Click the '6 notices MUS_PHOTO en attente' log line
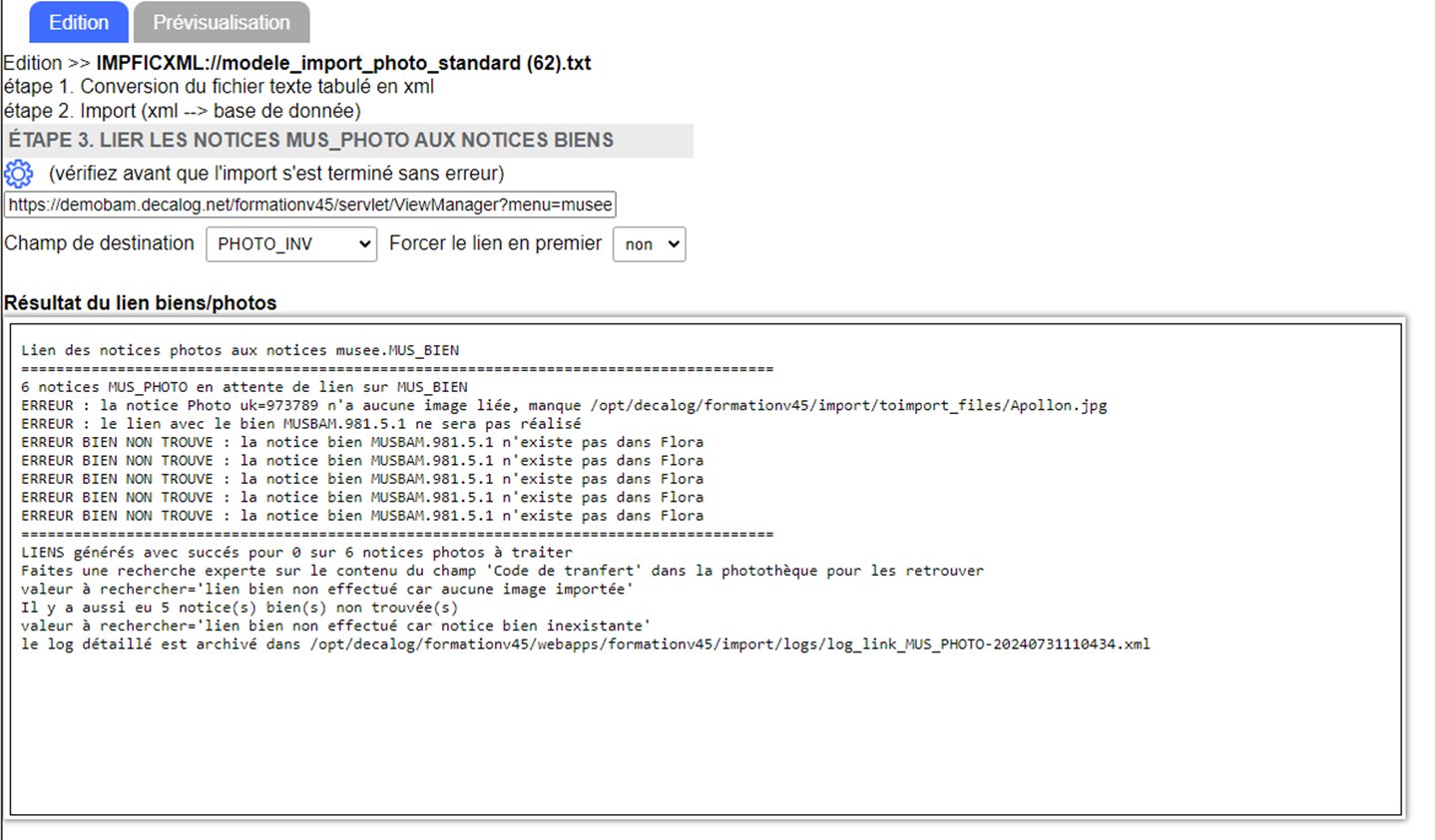This screenshot has width=1435, height=840. point(244,387)
